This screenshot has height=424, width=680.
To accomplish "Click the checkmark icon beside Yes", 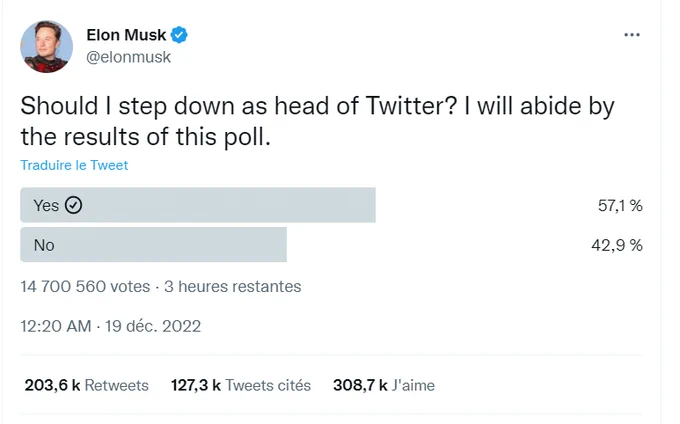I will point(73,205).
